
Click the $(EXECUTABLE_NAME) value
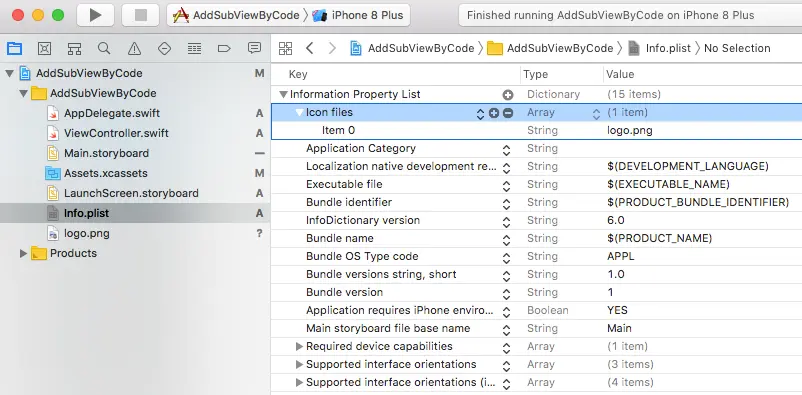(668, 184)
